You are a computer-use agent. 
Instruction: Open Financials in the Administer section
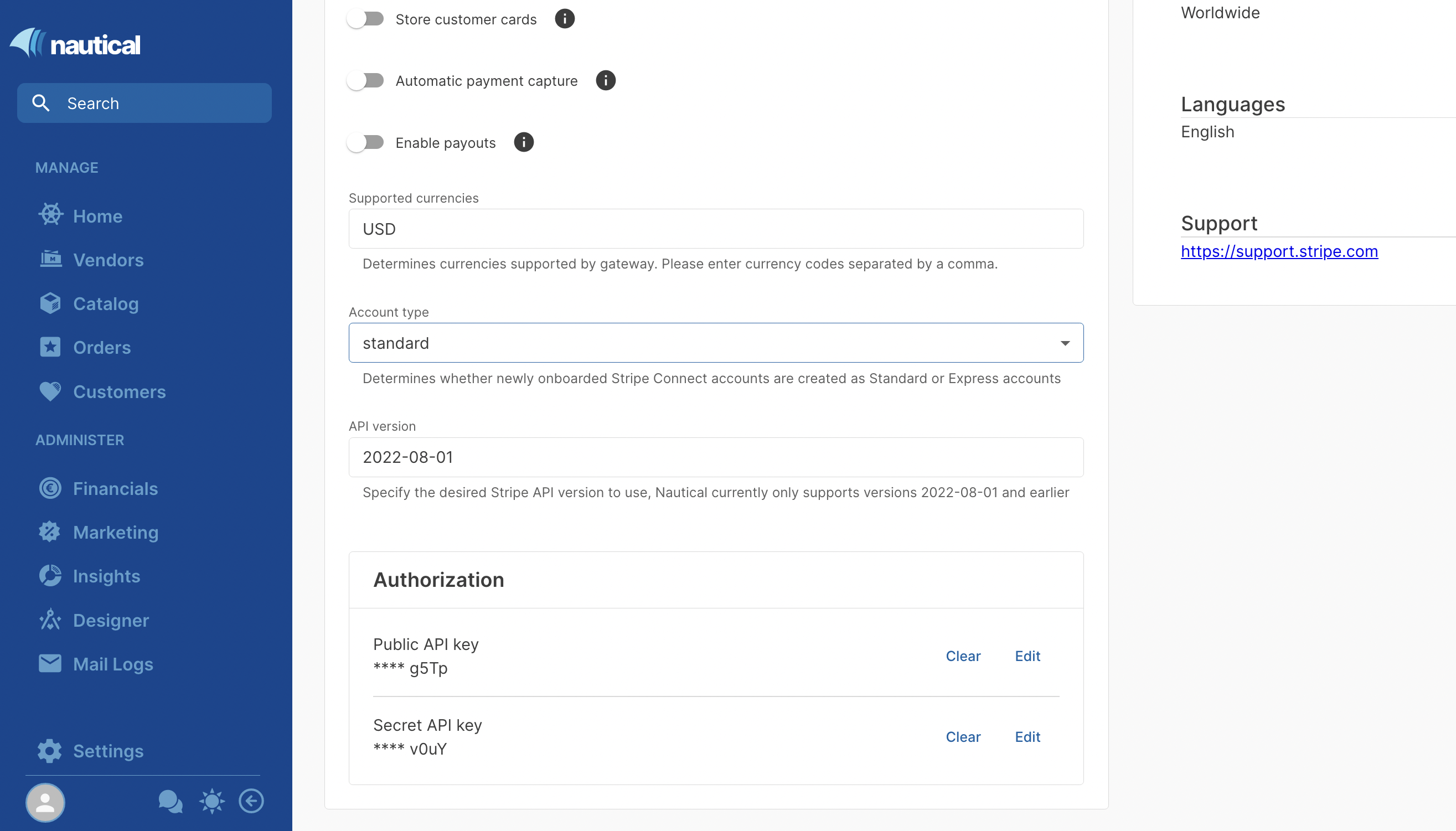pos(115,488)
